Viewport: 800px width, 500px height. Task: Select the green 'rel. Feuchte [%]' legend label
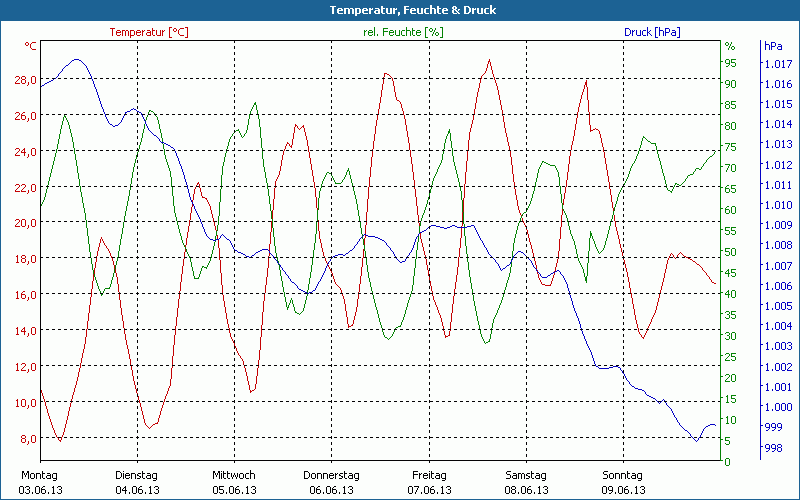point(403,32)
